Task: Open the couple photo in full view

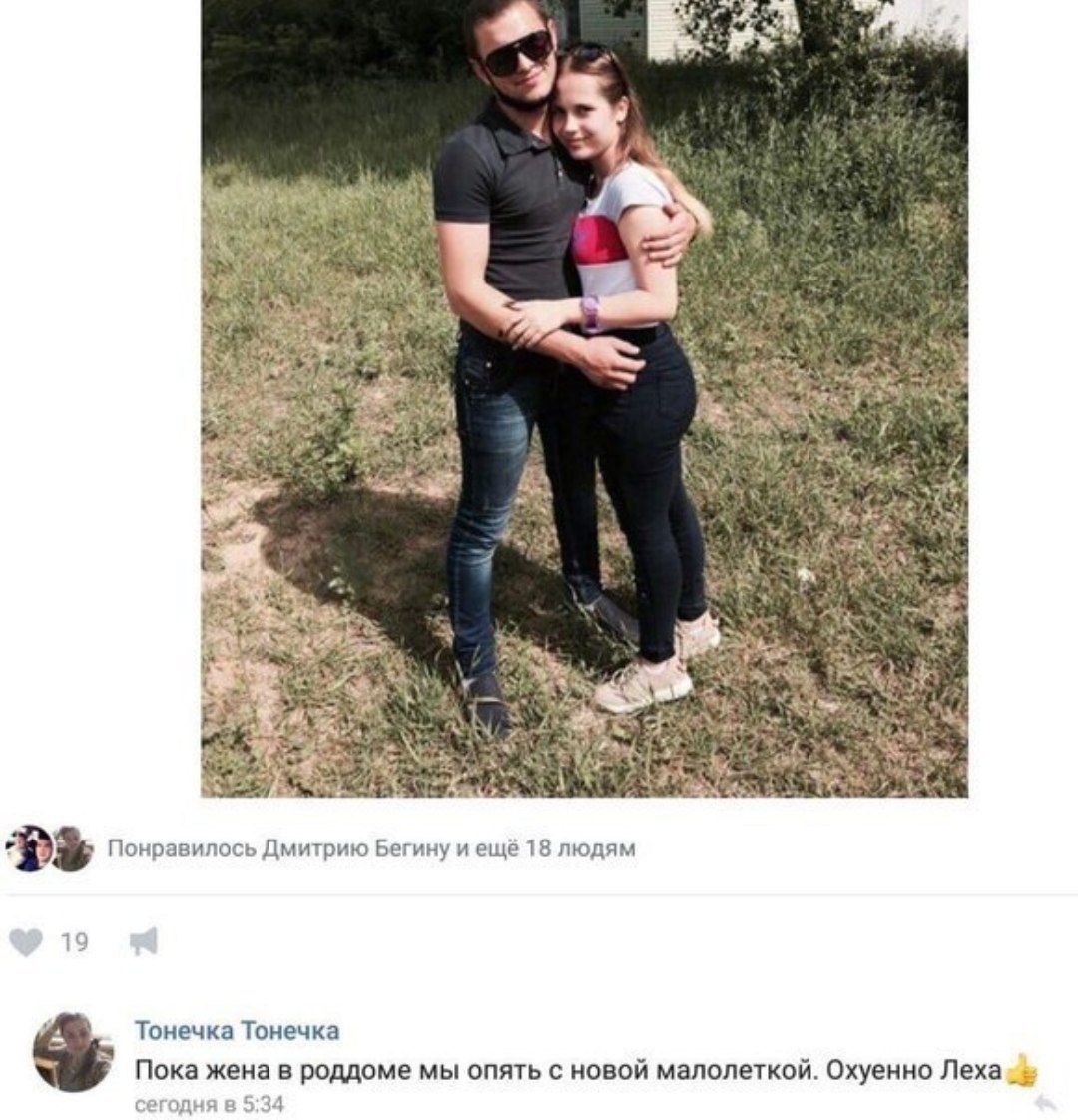Action: click(x=584, y=398)
